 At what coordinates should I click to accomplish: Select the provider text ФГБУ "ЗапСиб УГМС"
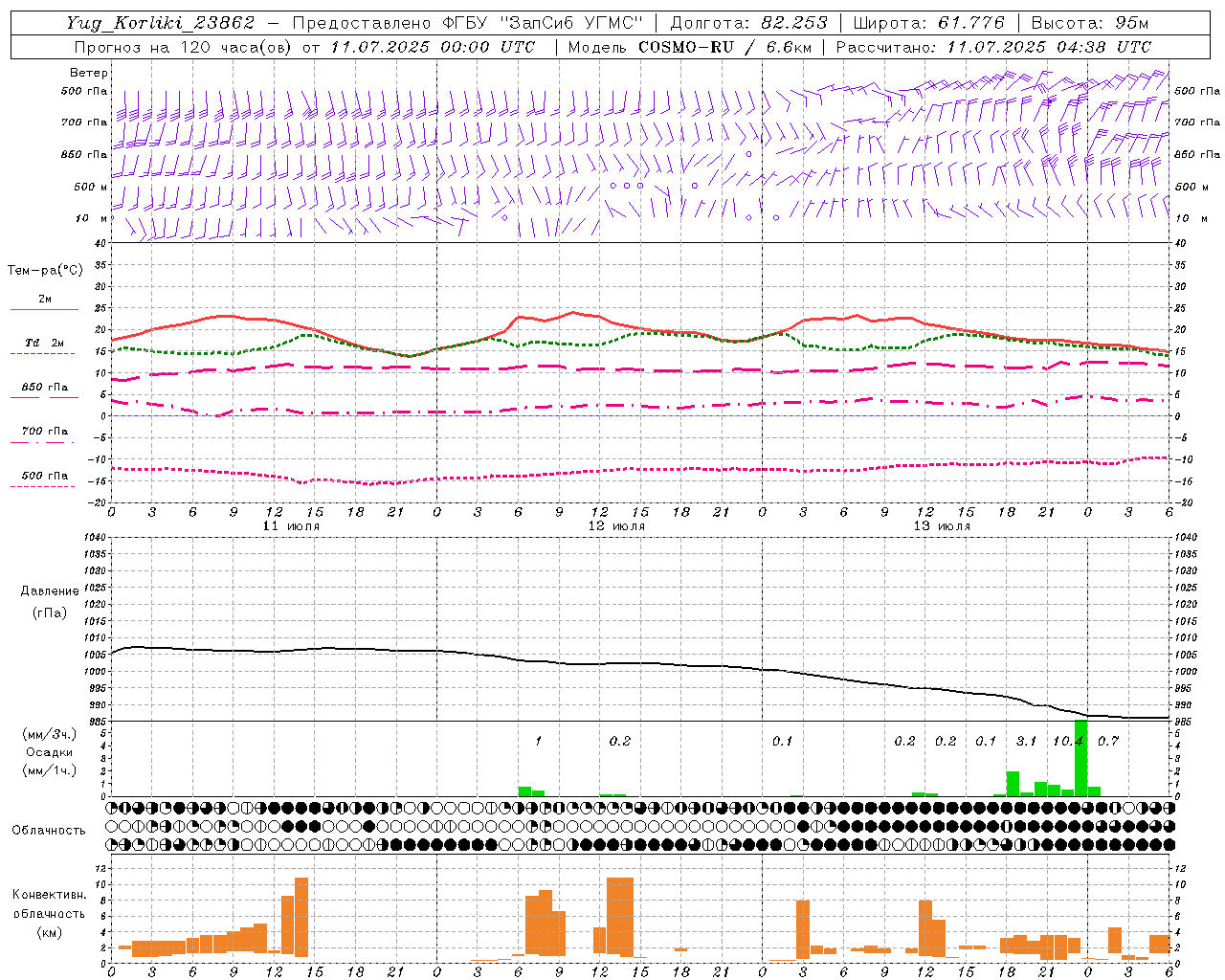[x=544, y=23]
